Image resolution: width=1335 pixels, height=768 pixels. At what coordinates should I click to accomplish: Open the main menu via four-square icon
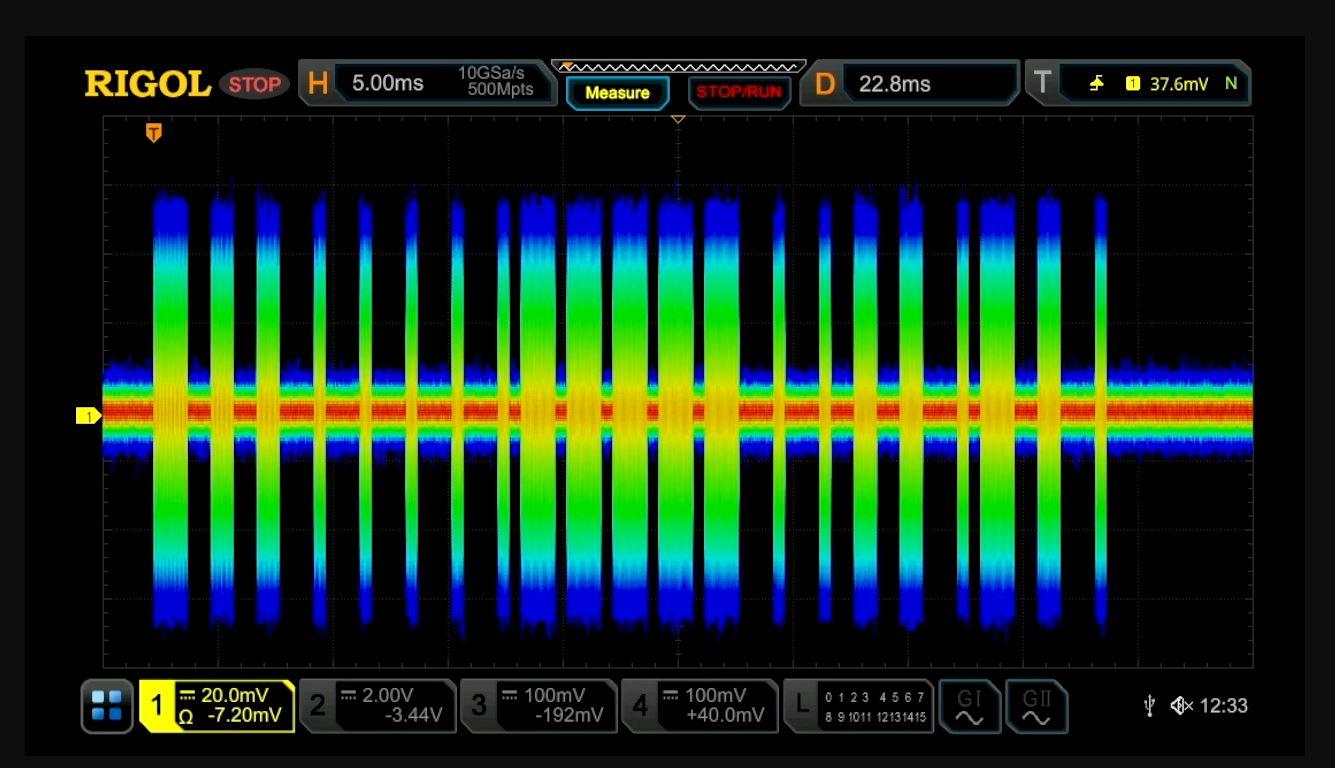point(106,707)
